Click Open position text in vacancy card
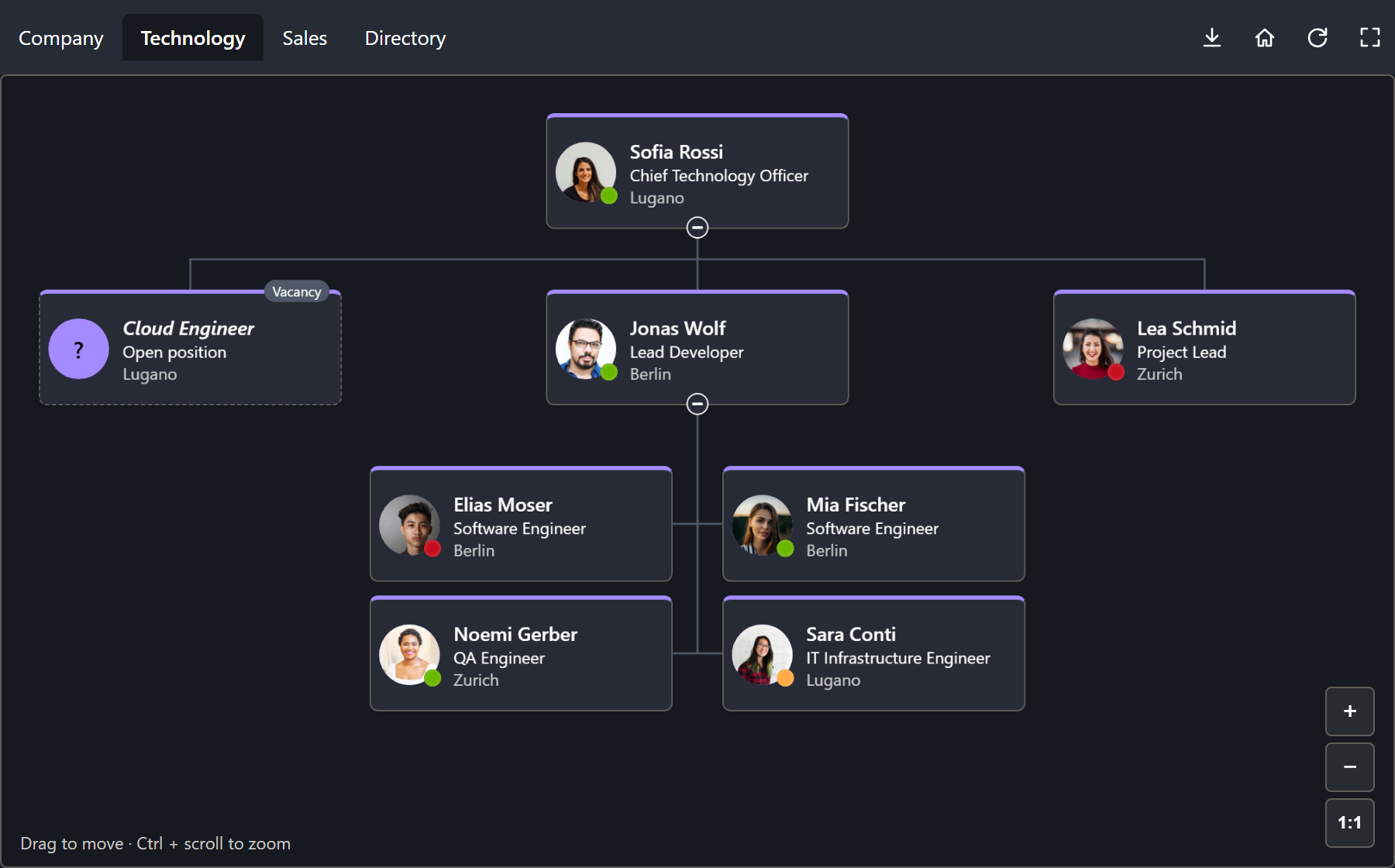Viewport: 1395px width, 868px height. 174,353
